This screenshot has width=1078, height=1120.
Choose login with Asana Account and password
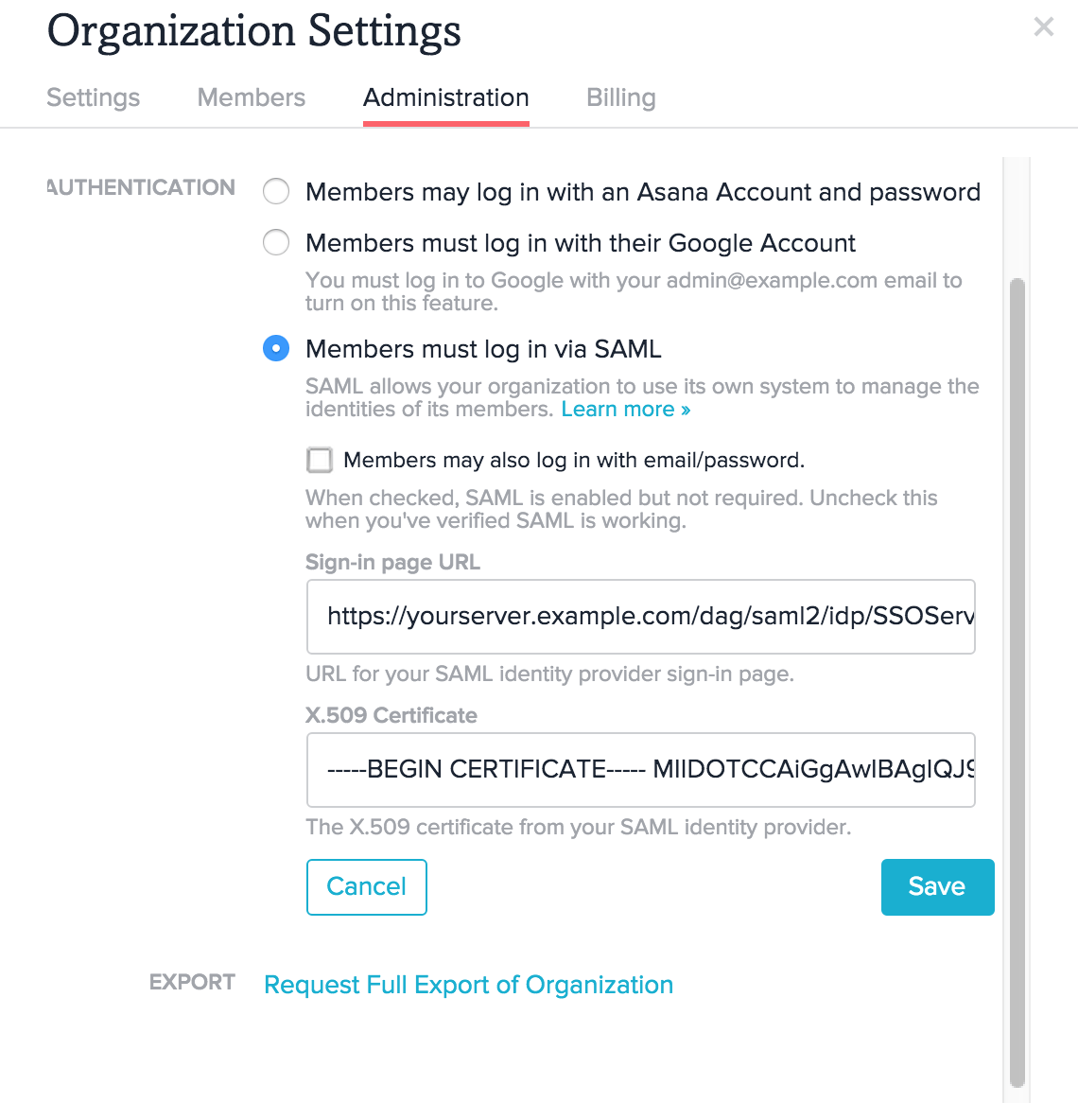click(275, 191)
